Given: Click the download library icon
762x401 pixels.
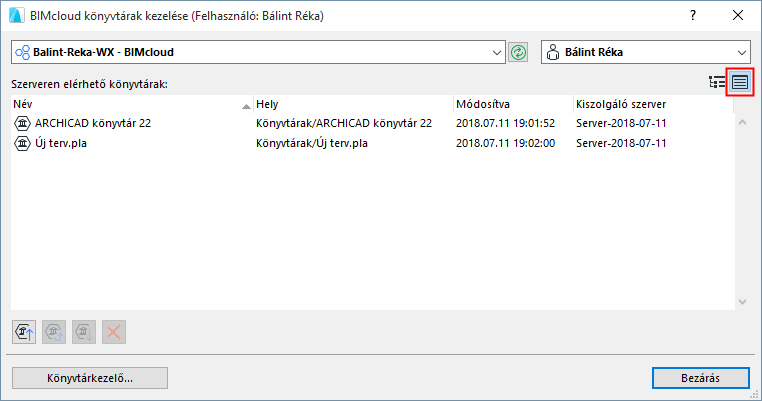Looking at the screenshot, I should [84, 332].
